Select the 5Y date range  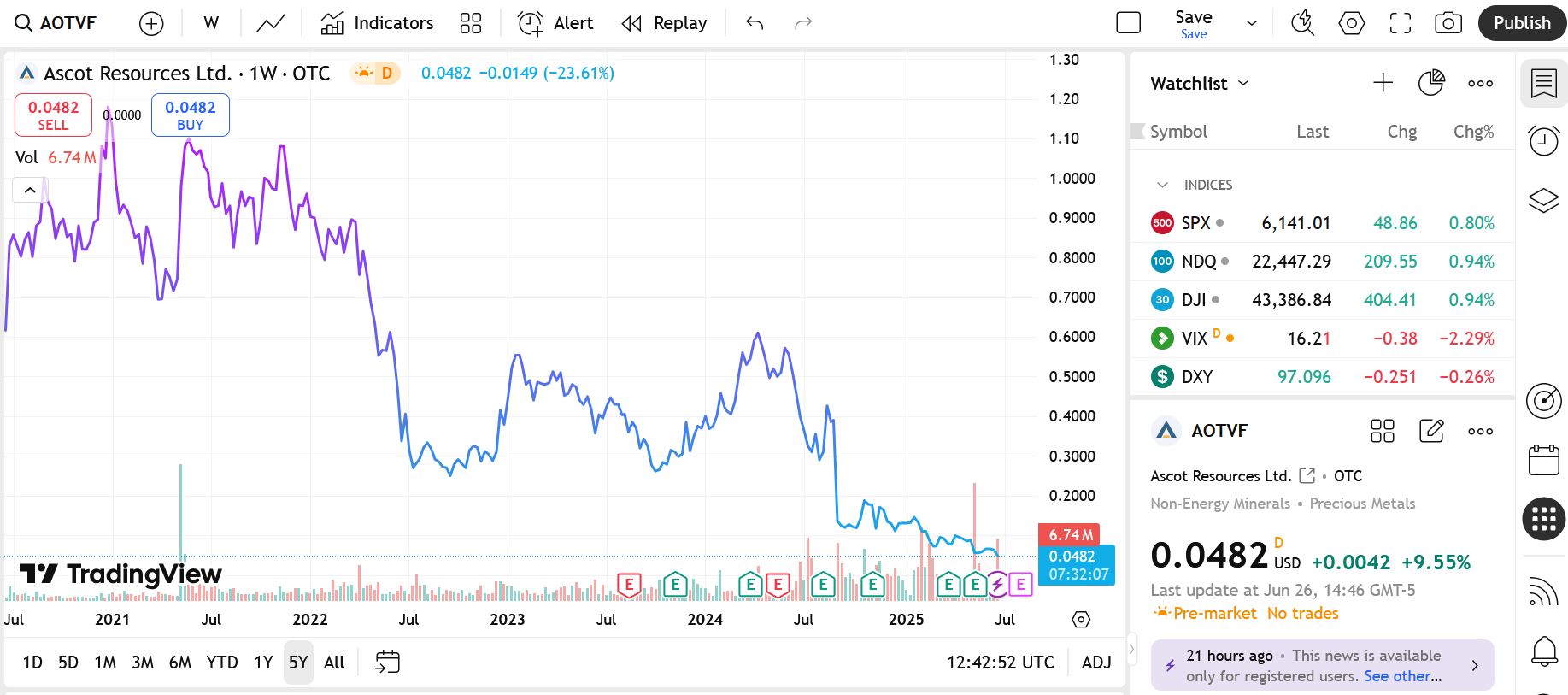298,663
